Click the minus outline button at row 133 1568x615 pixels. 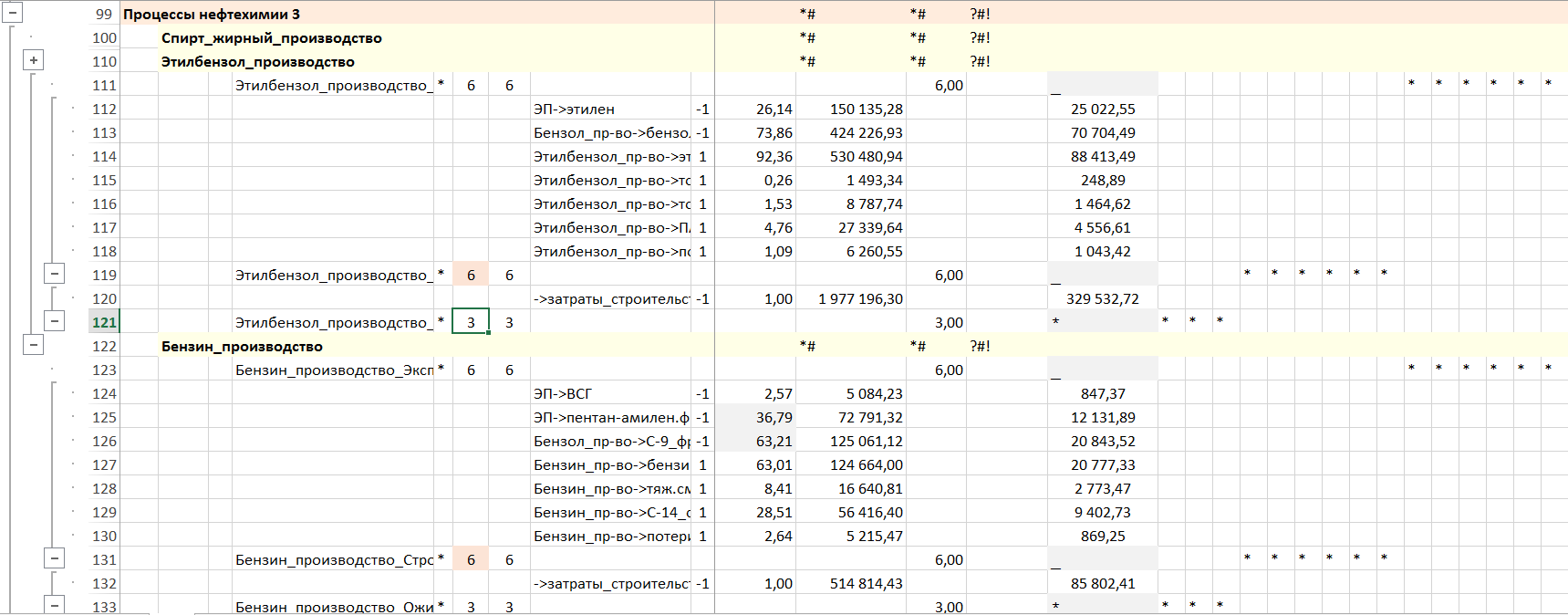[x=55, y=605]
